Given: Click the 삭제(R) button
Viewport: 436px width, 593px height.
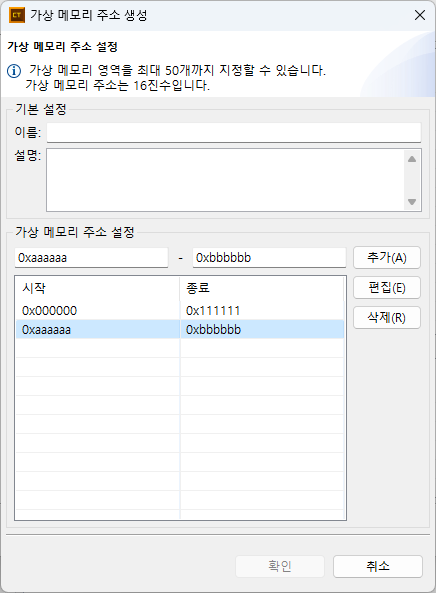Looking at the screenshot, I should click(x=387, y=317).
